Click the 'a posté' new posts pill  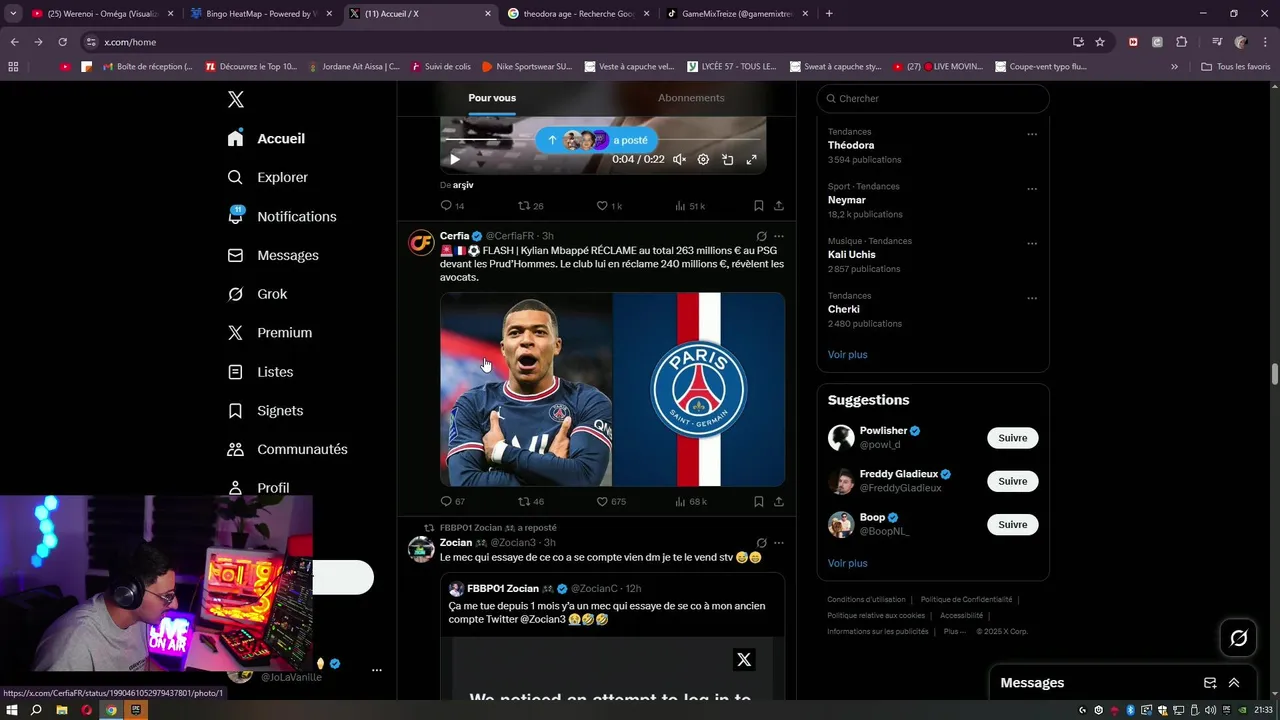[x=597, y=140]
